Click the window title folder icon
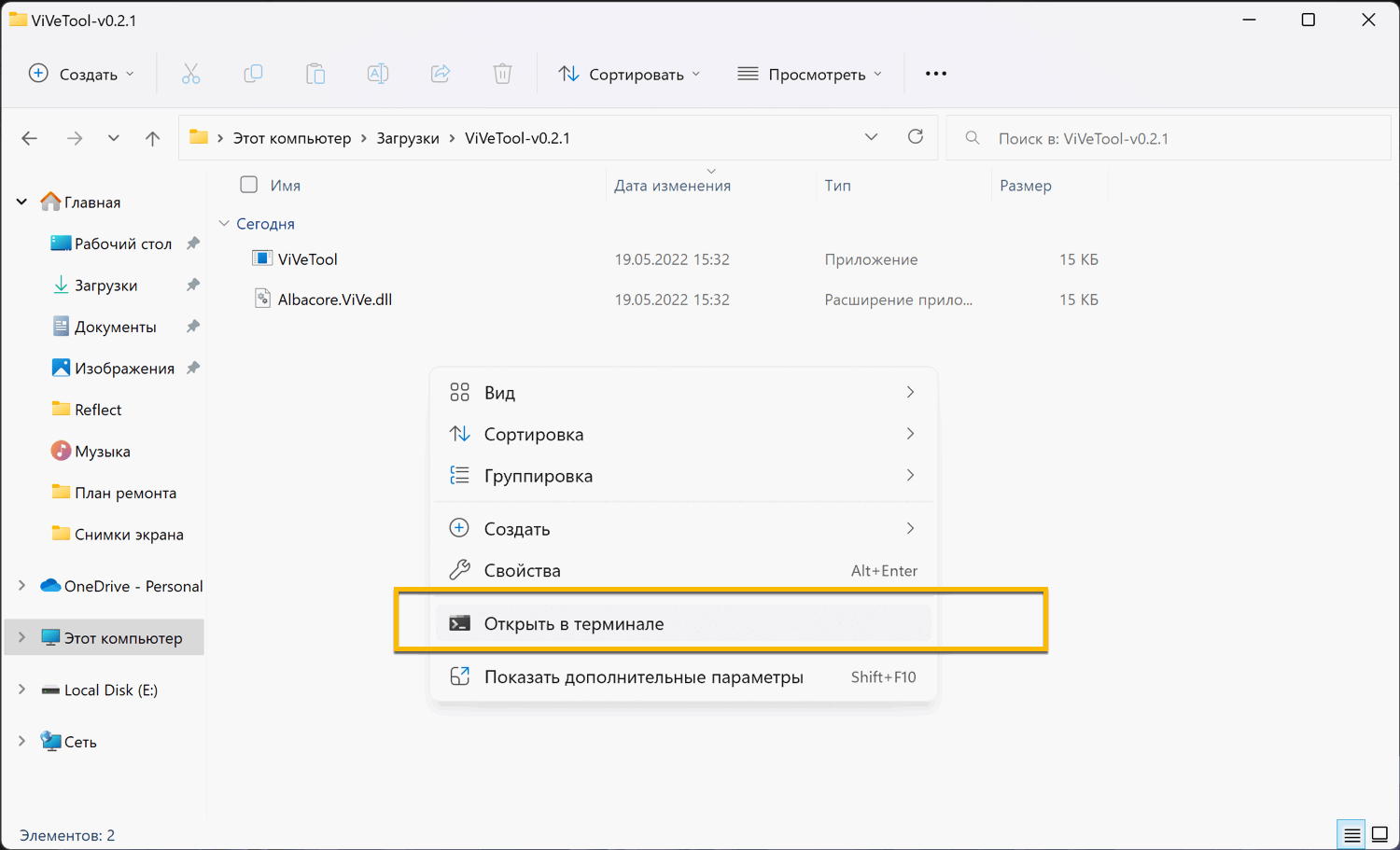 pyautogui.click(x=18, y=20)
